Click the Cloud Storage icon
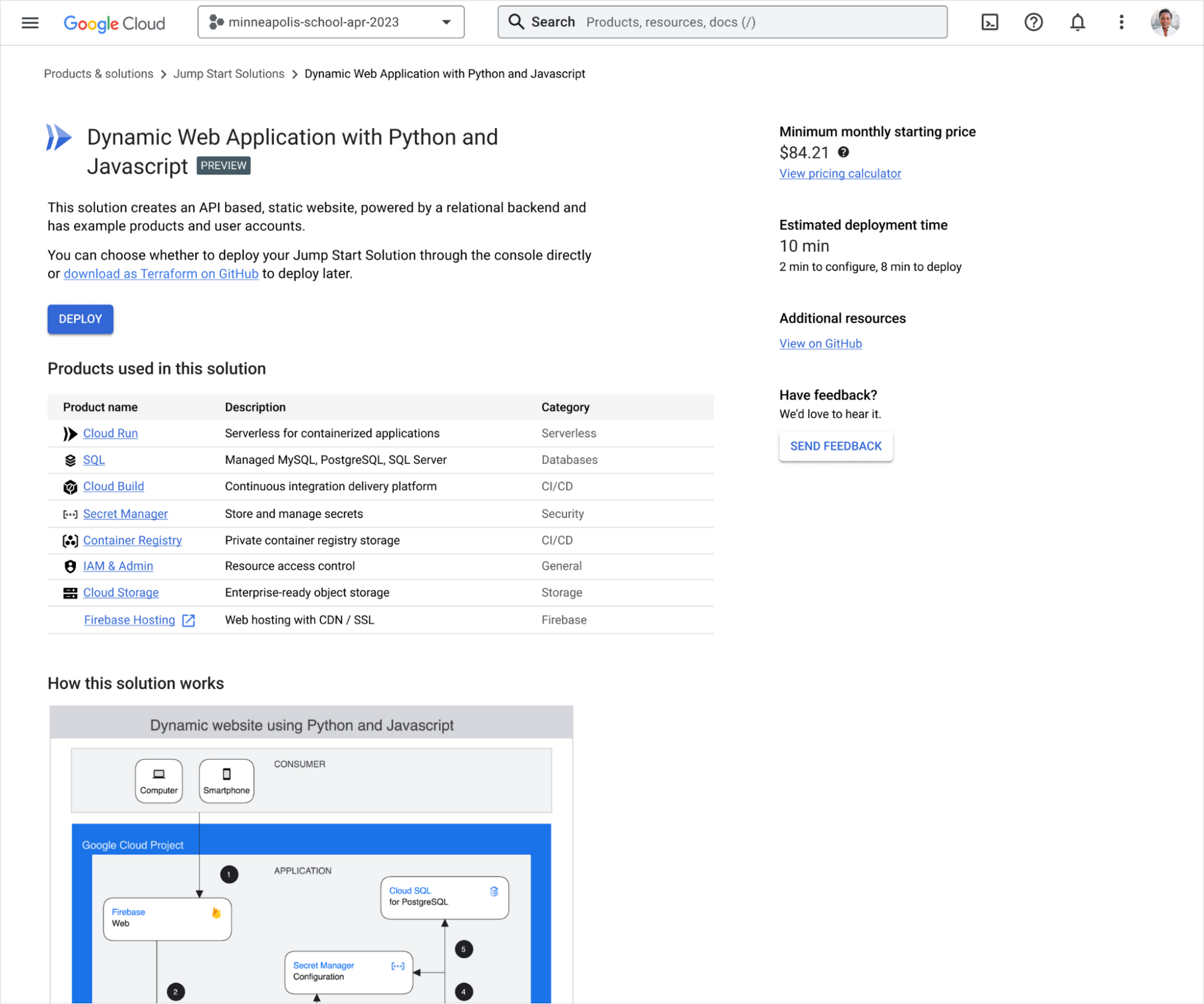1204x1004 pixels. tap(68, 592)
